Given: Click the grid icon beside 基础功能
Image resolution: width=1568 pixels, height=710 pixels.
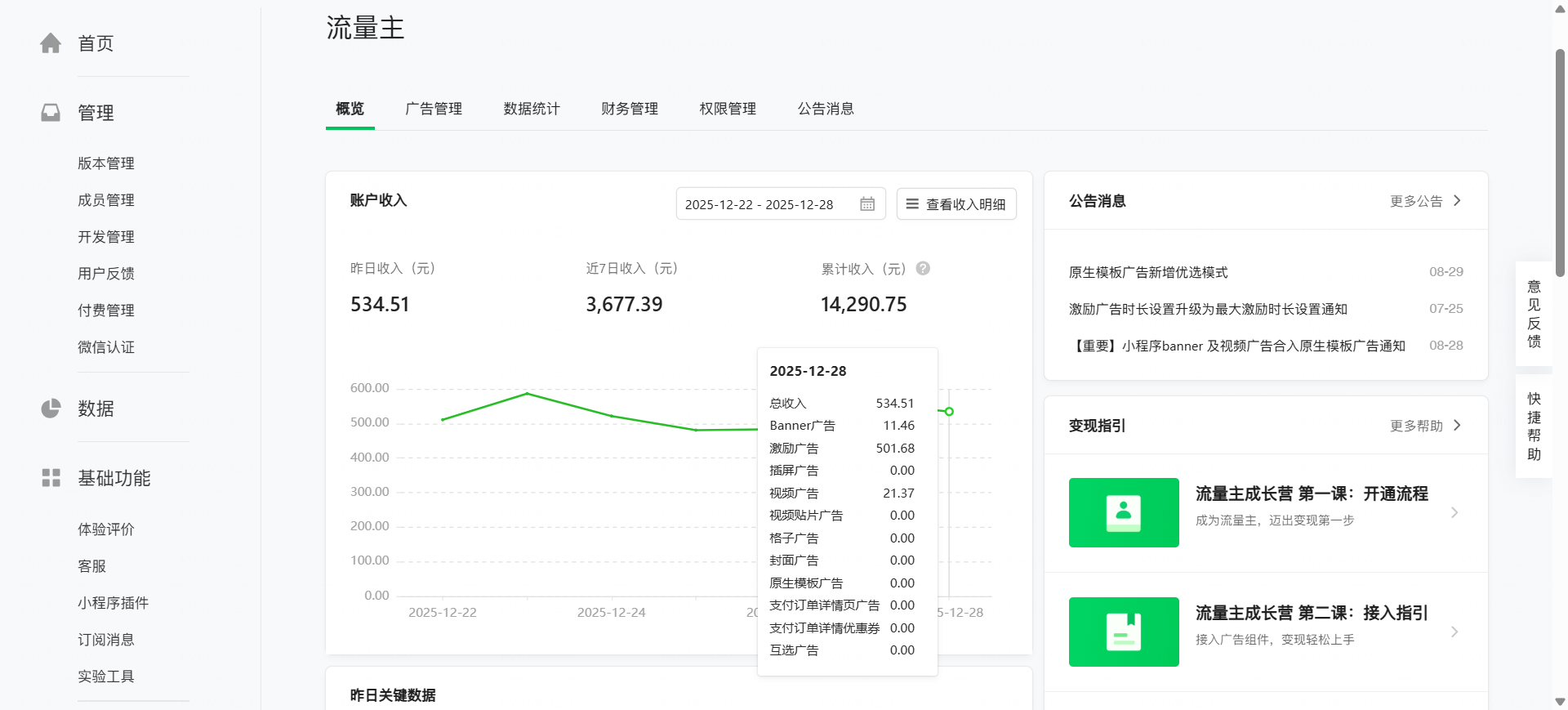Looking at the screenshot, I should pyautogui.click(x=51, y=478).
